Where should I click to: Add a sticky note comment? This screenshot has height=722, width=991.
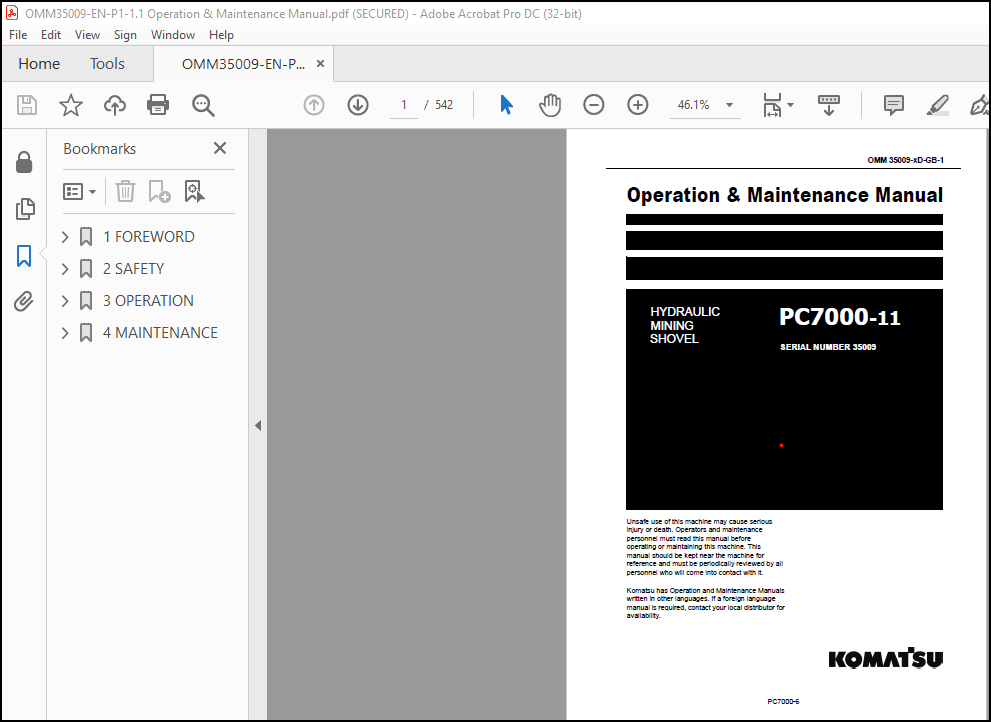click(892, 104)
